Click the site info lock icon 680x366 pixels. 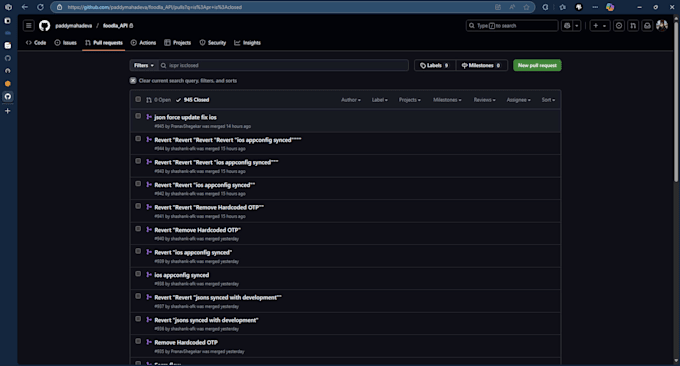59,7
